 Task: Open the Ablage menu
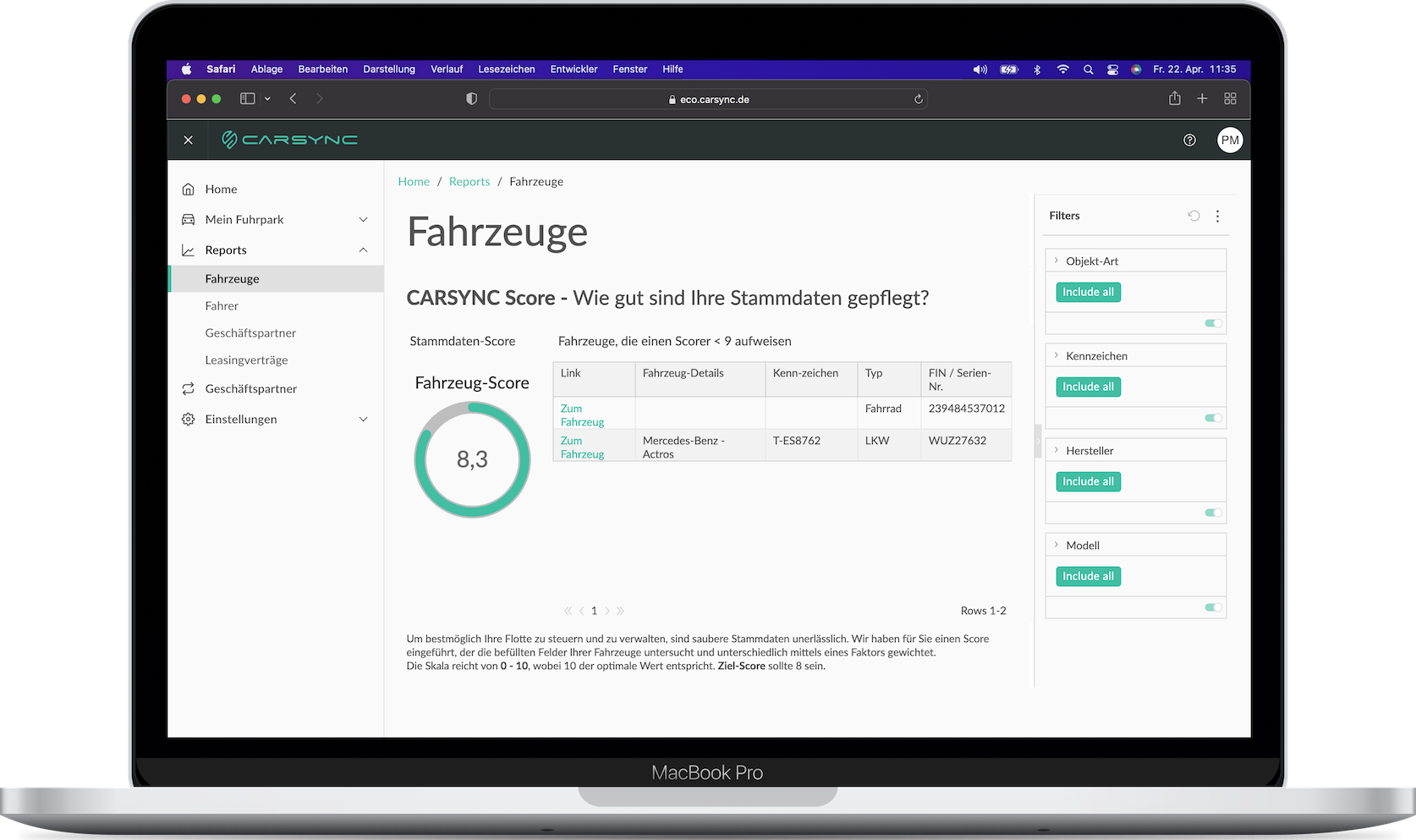coord(266,69)
